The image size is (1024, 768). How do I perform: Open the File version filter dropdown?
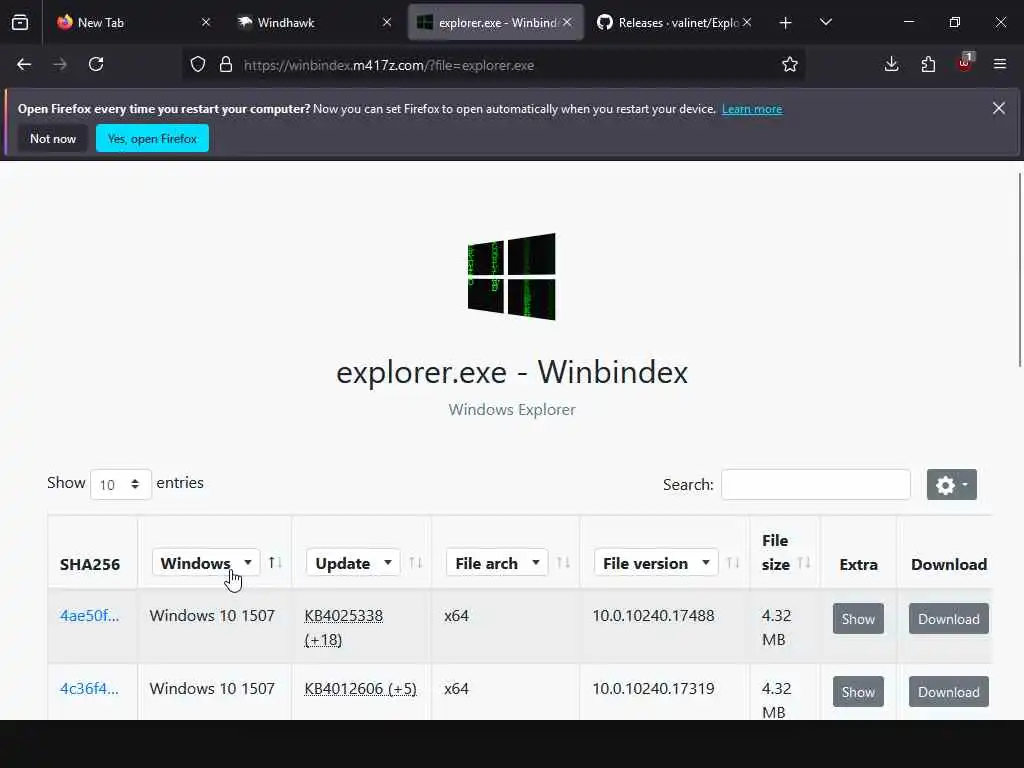(x=656, y=563)
